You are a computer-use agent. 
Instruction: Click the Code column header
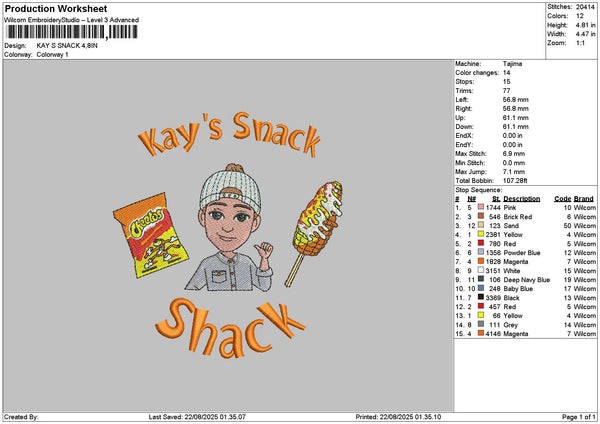pyautogui.click(x=562, y=199)
